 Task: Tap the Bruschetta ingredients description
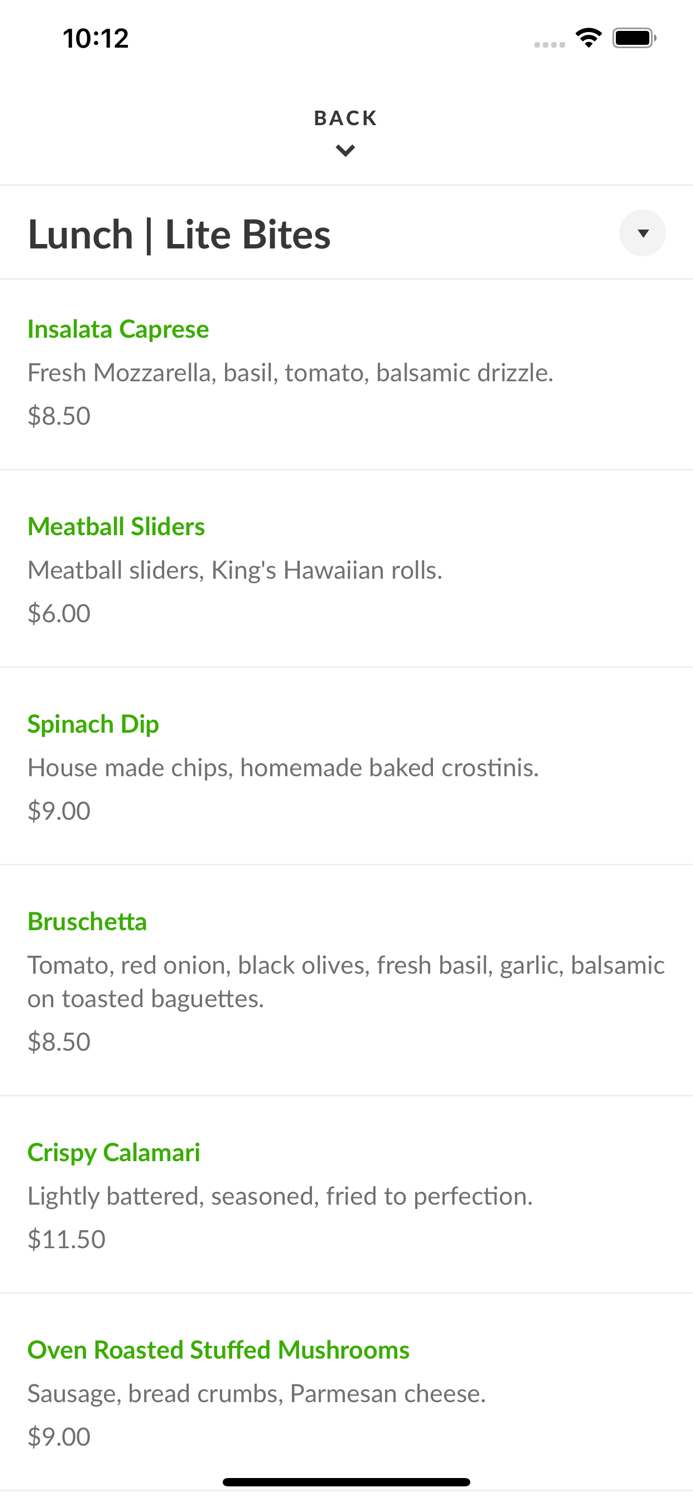coord(345,981)
